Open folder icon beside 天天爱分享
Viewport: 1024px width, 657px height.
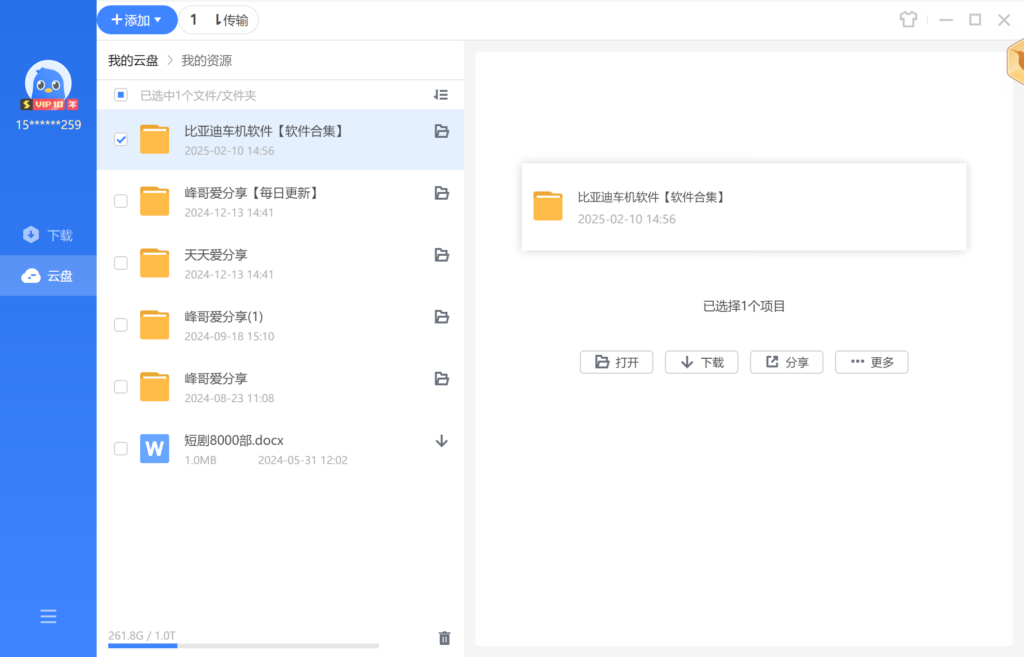point(441,255)
